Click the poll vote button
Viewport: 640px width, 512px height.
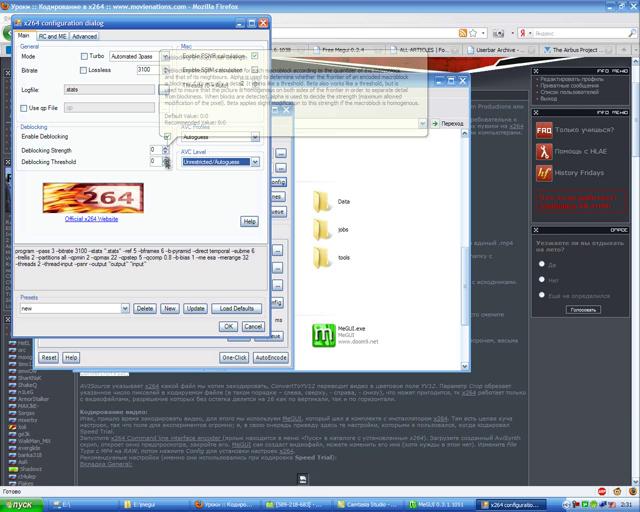(583, 309)
